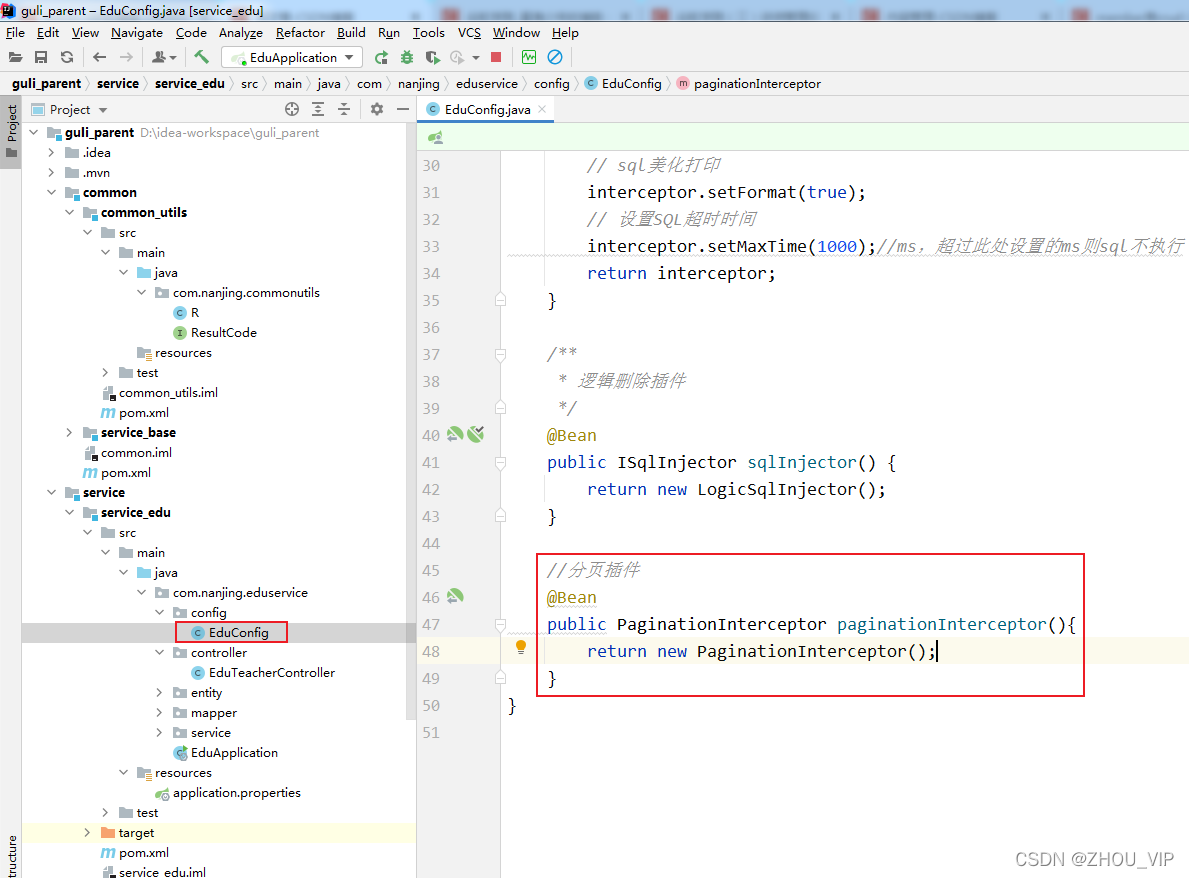Stop the running app with red square
This screenshot has width=1189, height=878.
(496, 57)
